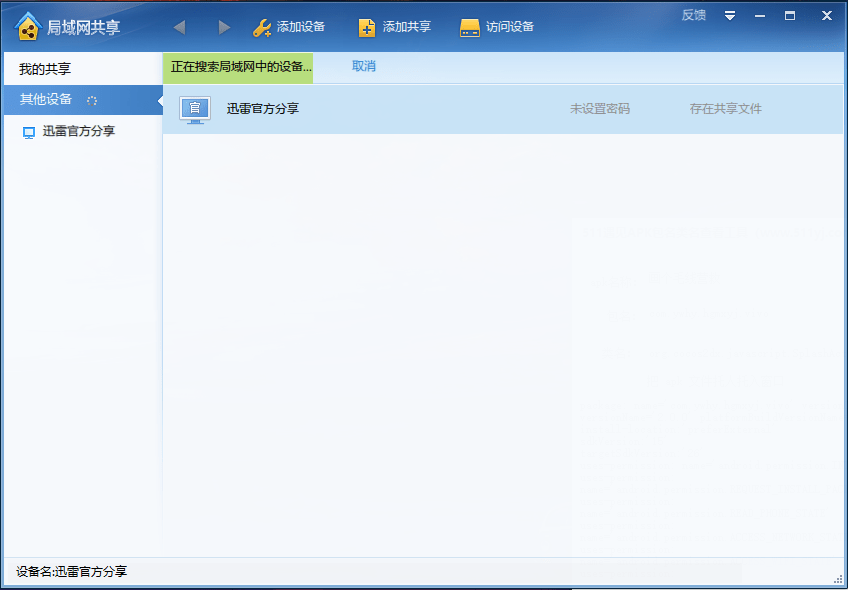Click the computer icon beside 迅雷官方分享 in sidebar

point(29,130)
